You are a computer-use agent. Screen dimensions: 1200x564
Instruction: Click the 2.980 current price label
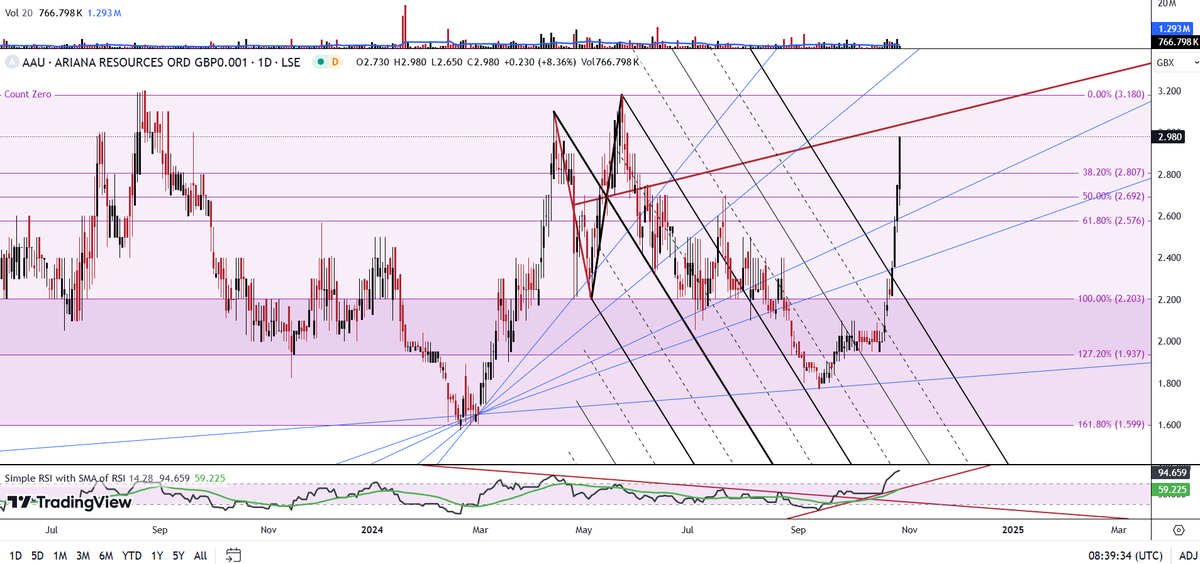[x=1166, y=137]
